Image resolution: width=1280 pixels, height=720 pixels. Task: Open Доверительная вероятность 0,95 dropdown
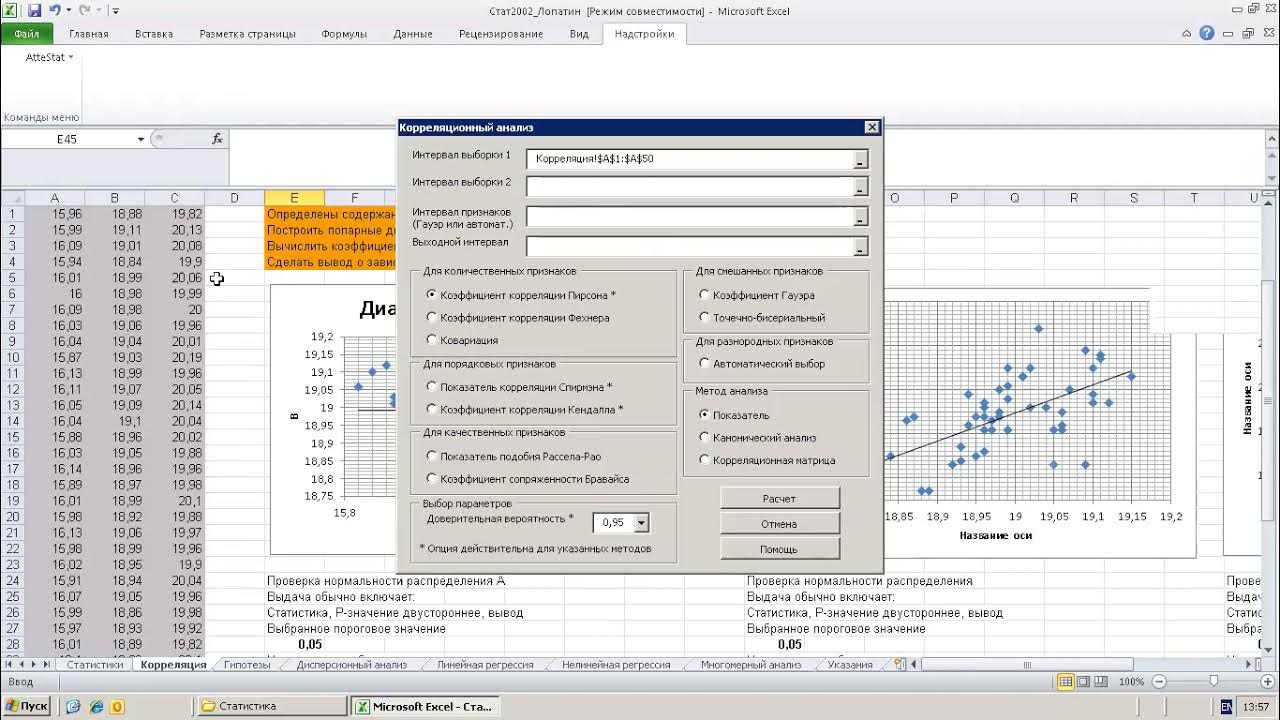click(641, 522)
